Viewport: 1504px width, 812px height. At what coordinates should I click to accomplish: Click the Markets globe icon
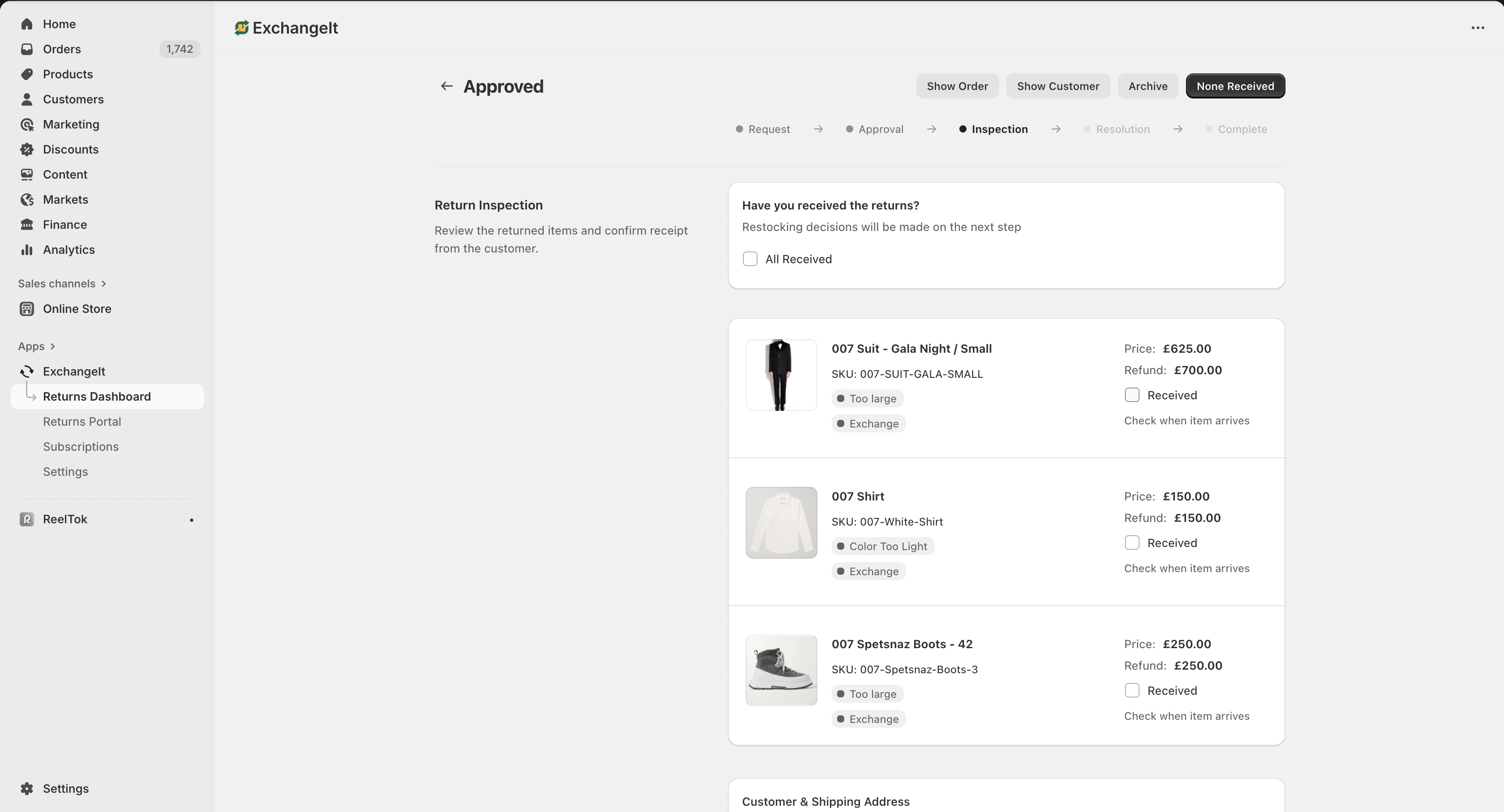(27, 200)
